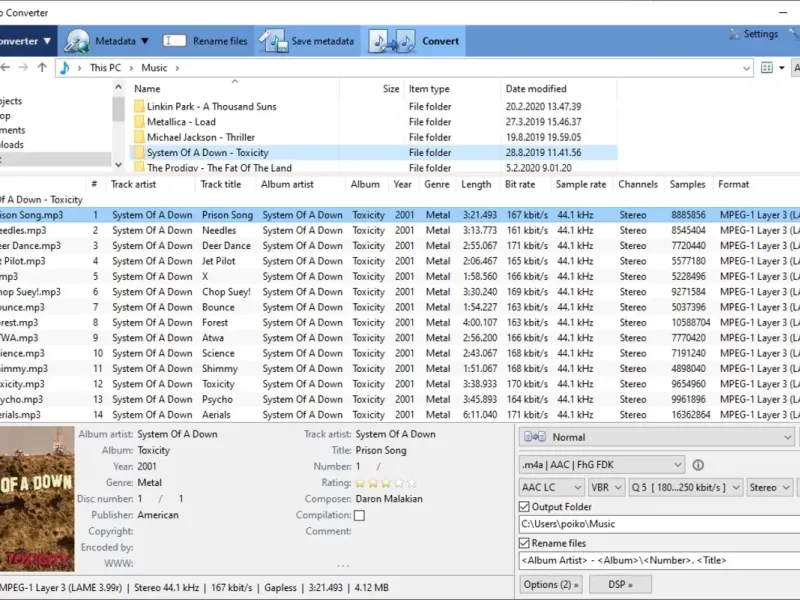The image size is (800, 600).
Task: Sort by Length column
Action: click(479, 184)
